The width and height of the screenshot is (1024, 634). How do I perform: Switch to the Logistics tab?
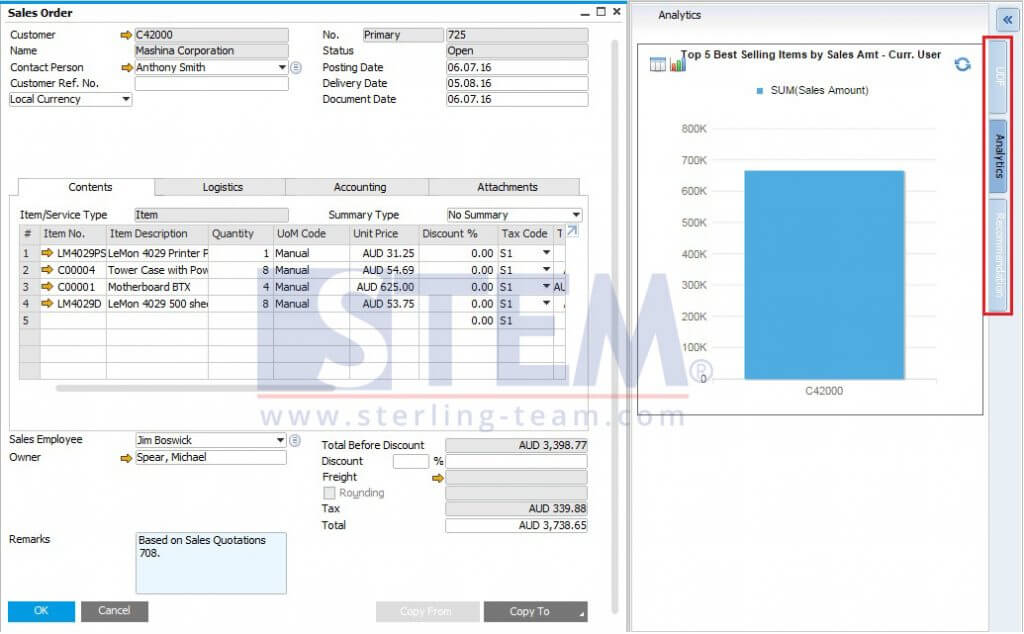[222, 187]
